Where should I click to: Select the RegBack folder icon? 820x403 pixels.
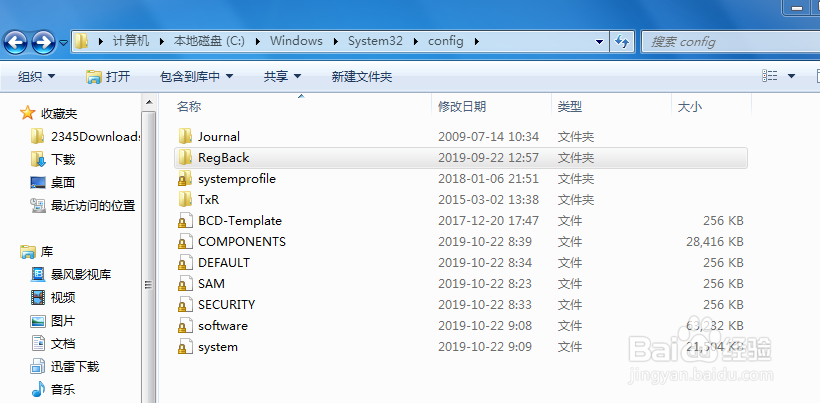coord(185,157)
